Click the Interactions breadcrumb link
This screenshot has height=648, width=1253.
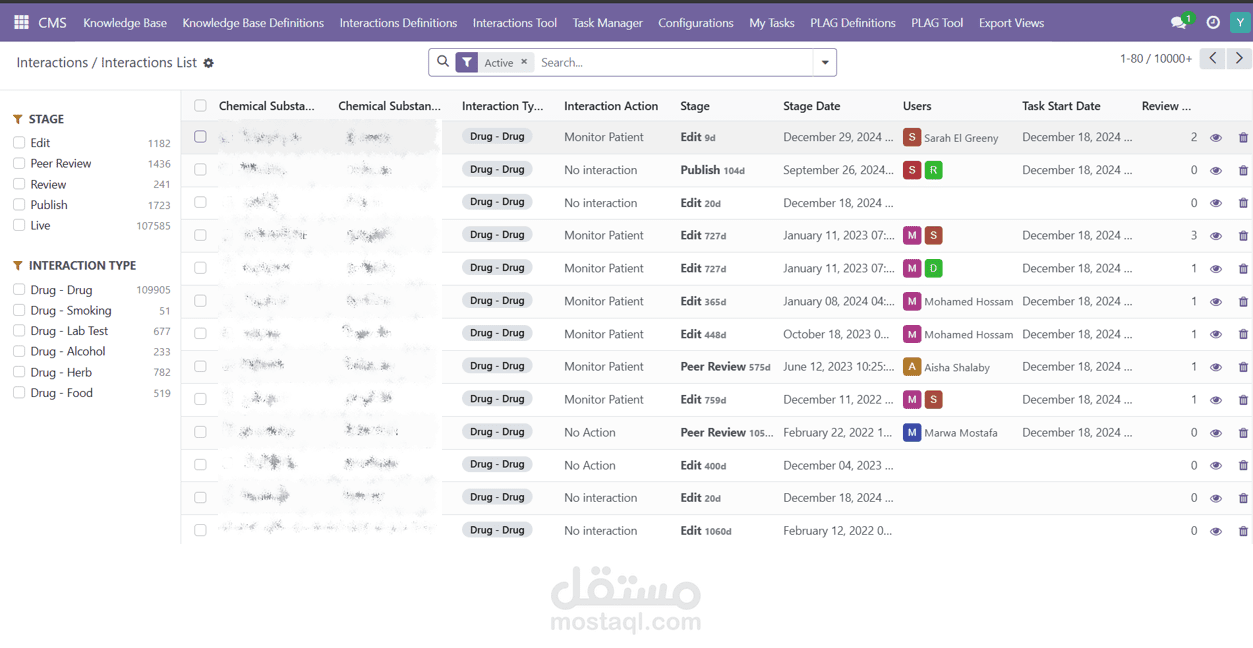point(52,62)
